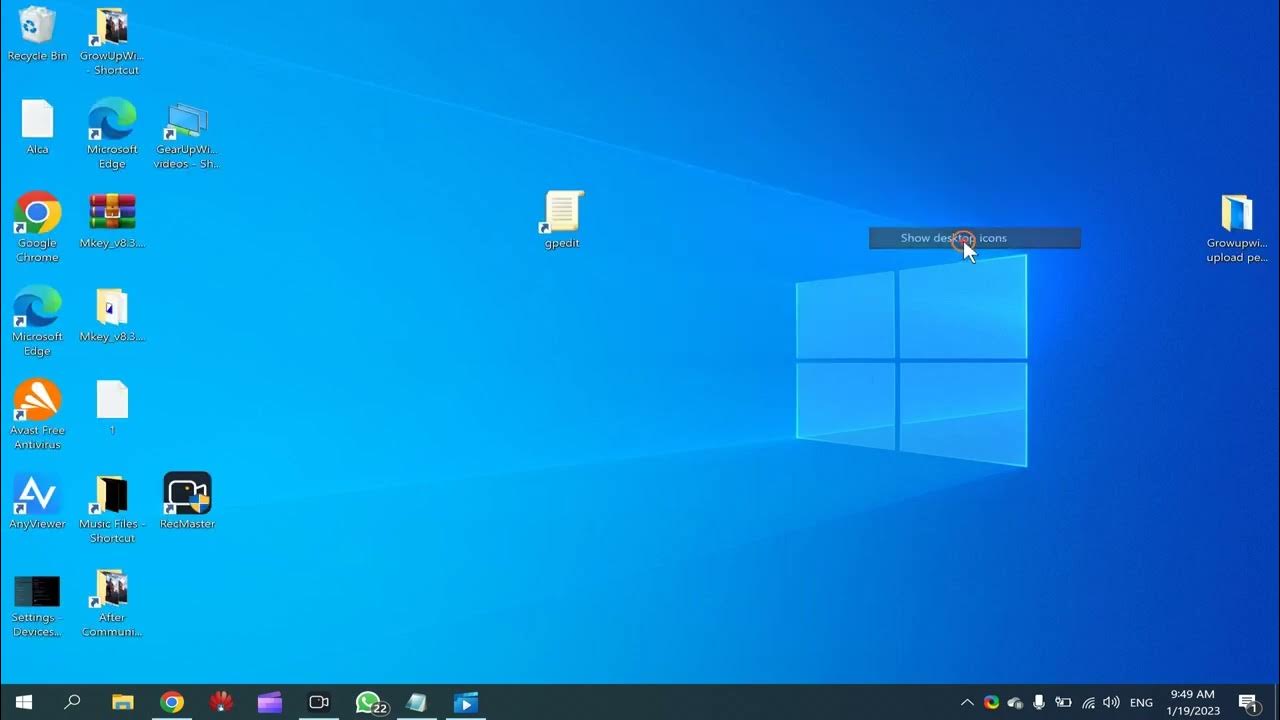Open the notification center icon
This screenshot has height=720, width=1280.
pos(1248,702)
